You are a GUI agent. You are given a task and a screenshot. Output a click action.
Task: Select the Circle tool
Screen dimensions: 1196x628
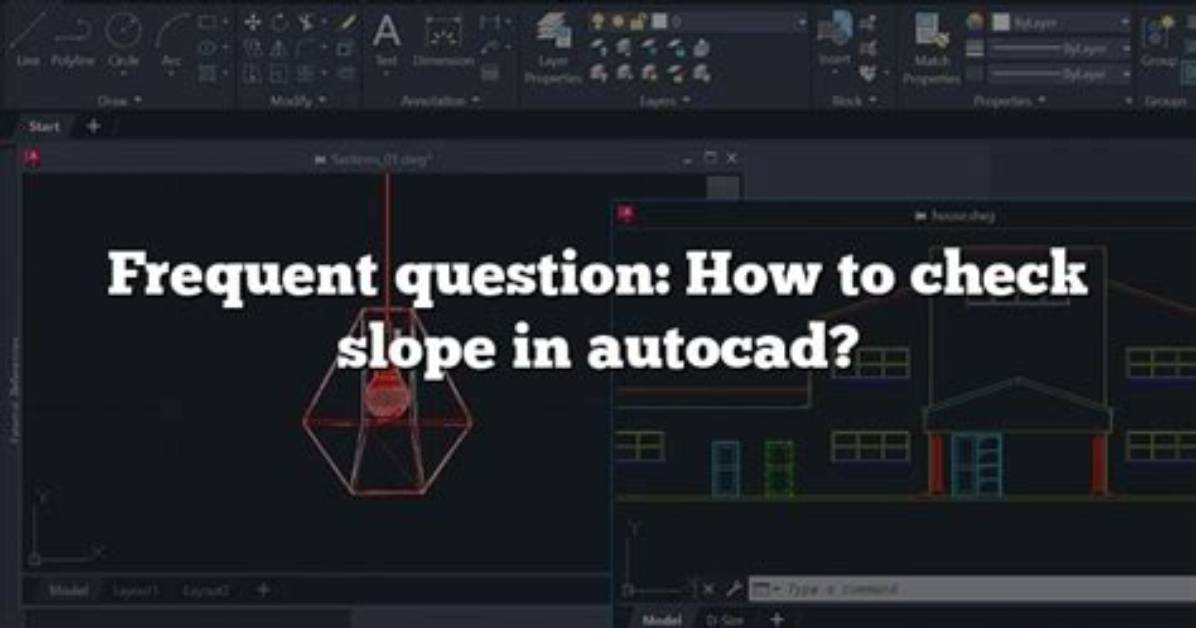point(123,38)
